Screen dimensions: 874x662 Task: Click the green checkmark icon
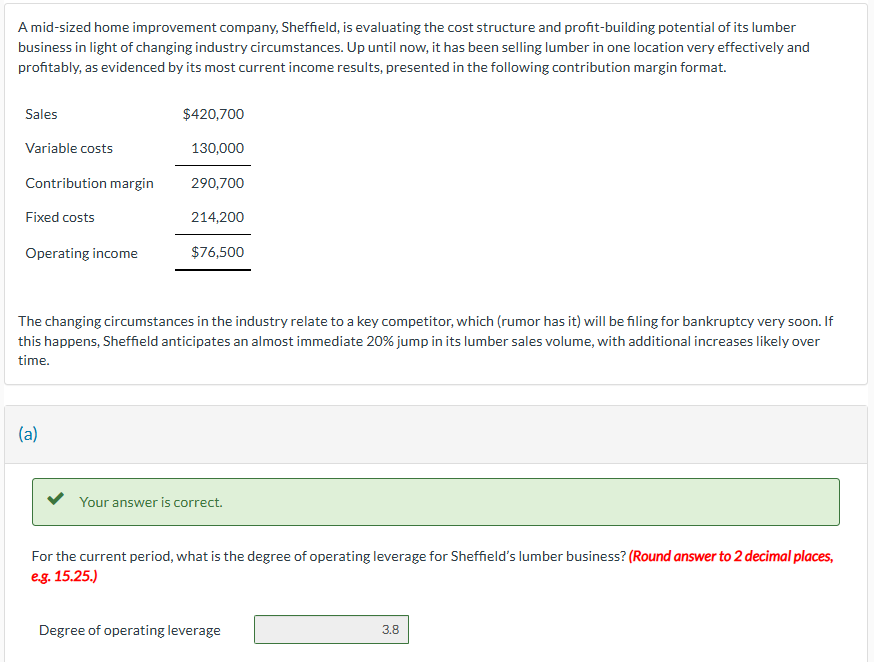pos(55,498)
